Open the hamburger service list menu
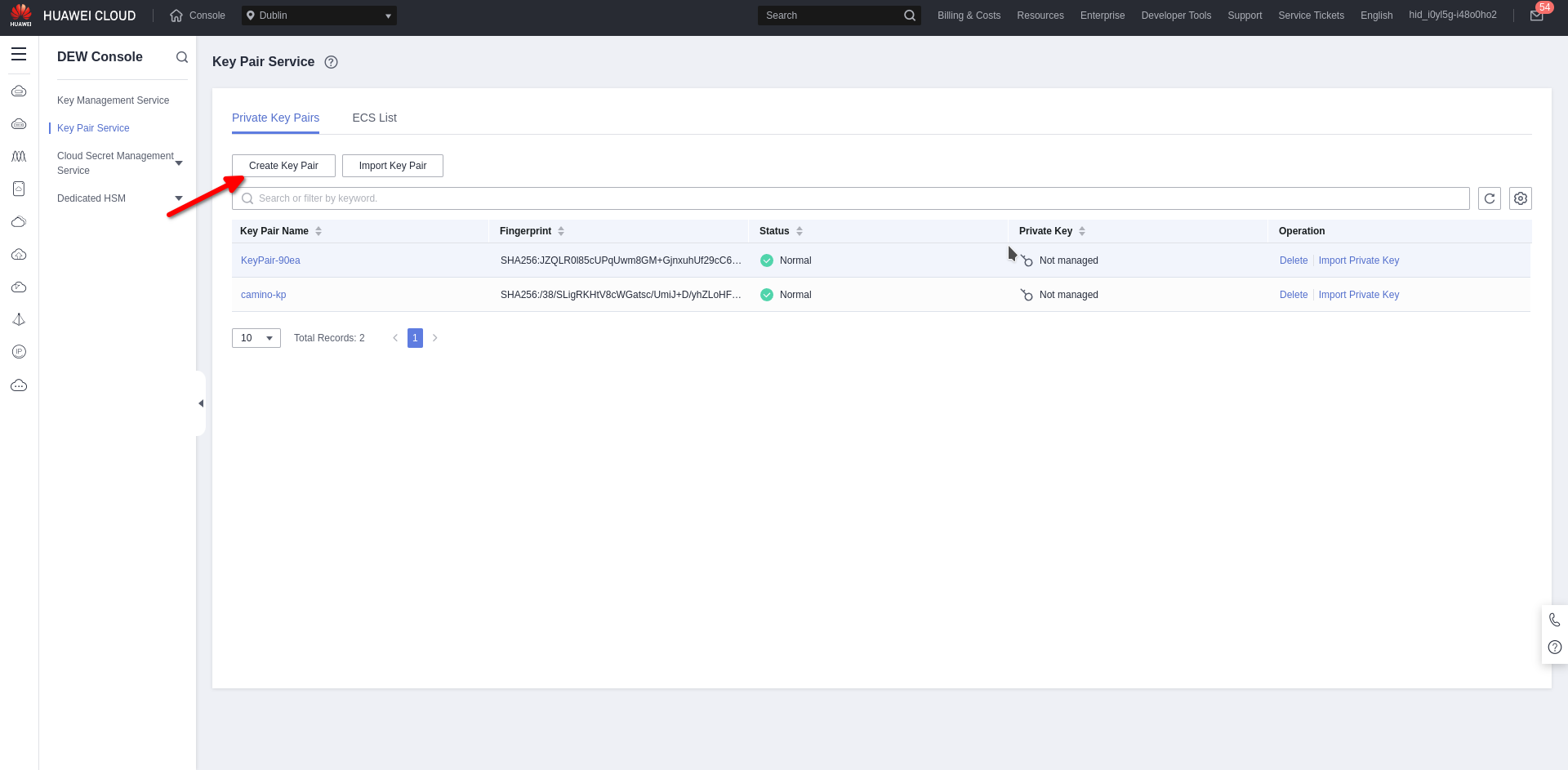 tap(19, 55)
